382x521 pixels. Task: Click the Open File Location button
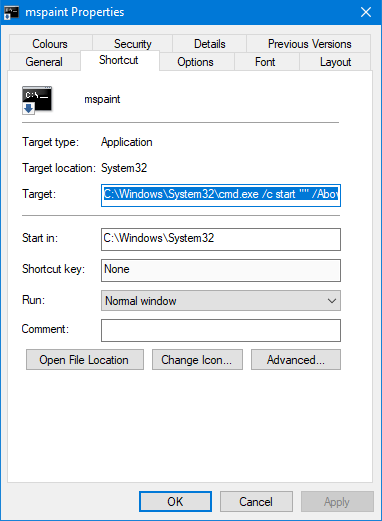[x=85, y=360]
